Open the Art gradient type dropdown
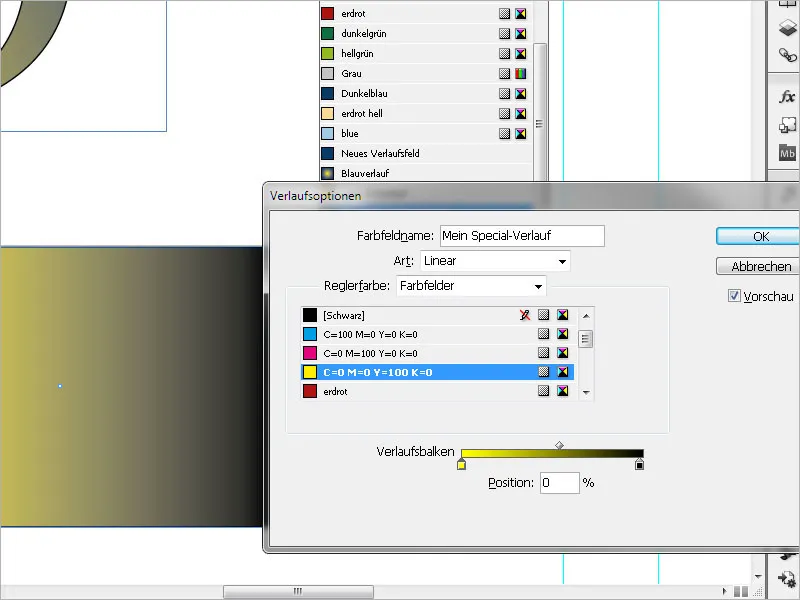 (495, 261)
